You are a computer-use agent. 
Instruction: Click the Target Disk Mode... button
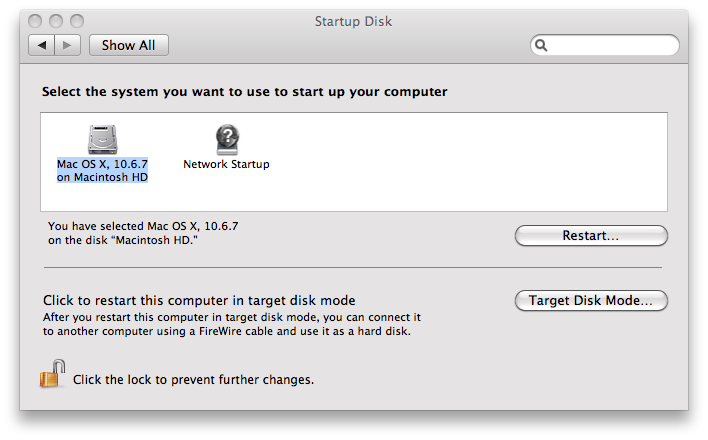pyautogui.click(x=590, y=300)
